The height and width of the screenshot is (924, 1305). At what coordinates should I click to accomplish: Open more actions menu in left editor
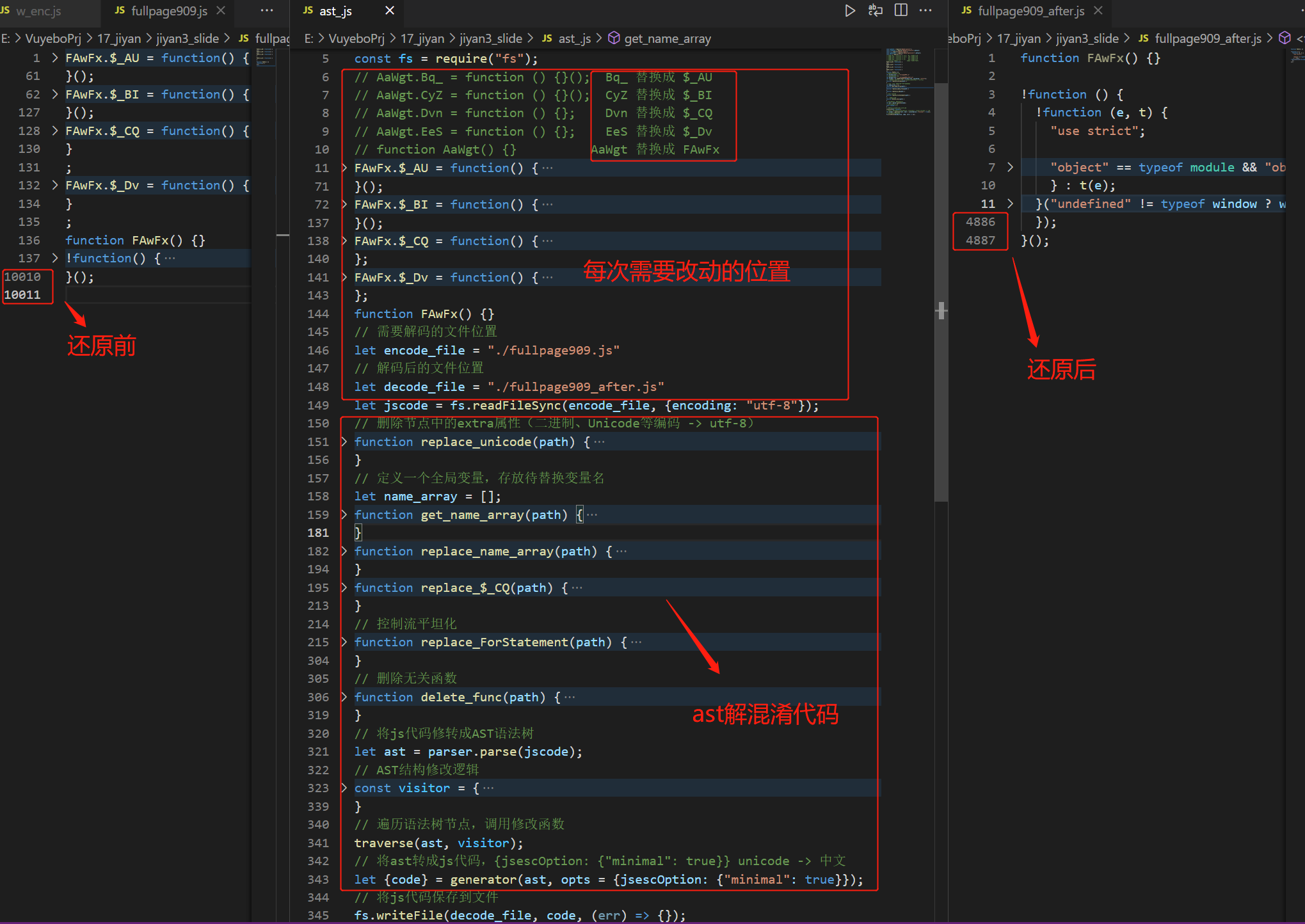coord(267,11)
